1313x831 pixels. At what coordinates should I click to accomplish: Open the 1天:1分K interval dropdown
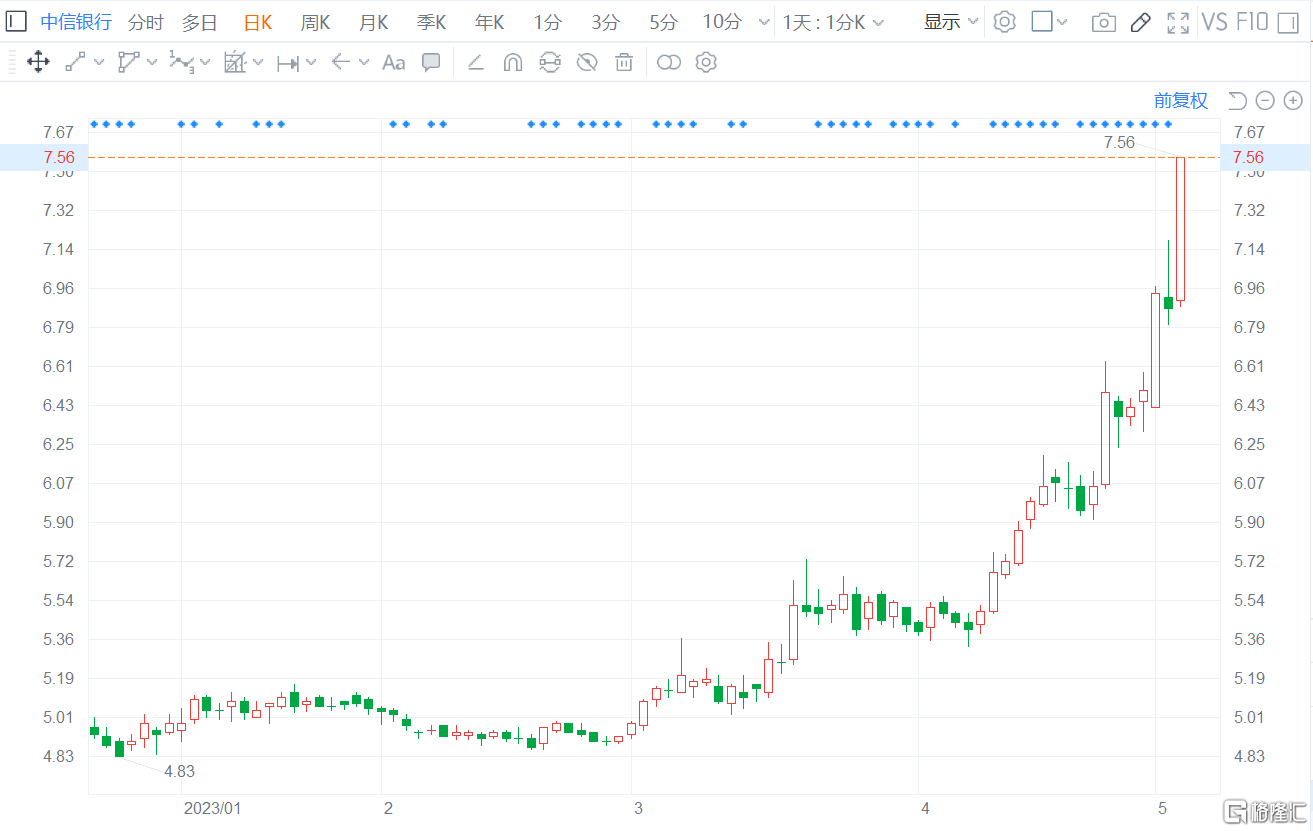coord(832,22)
